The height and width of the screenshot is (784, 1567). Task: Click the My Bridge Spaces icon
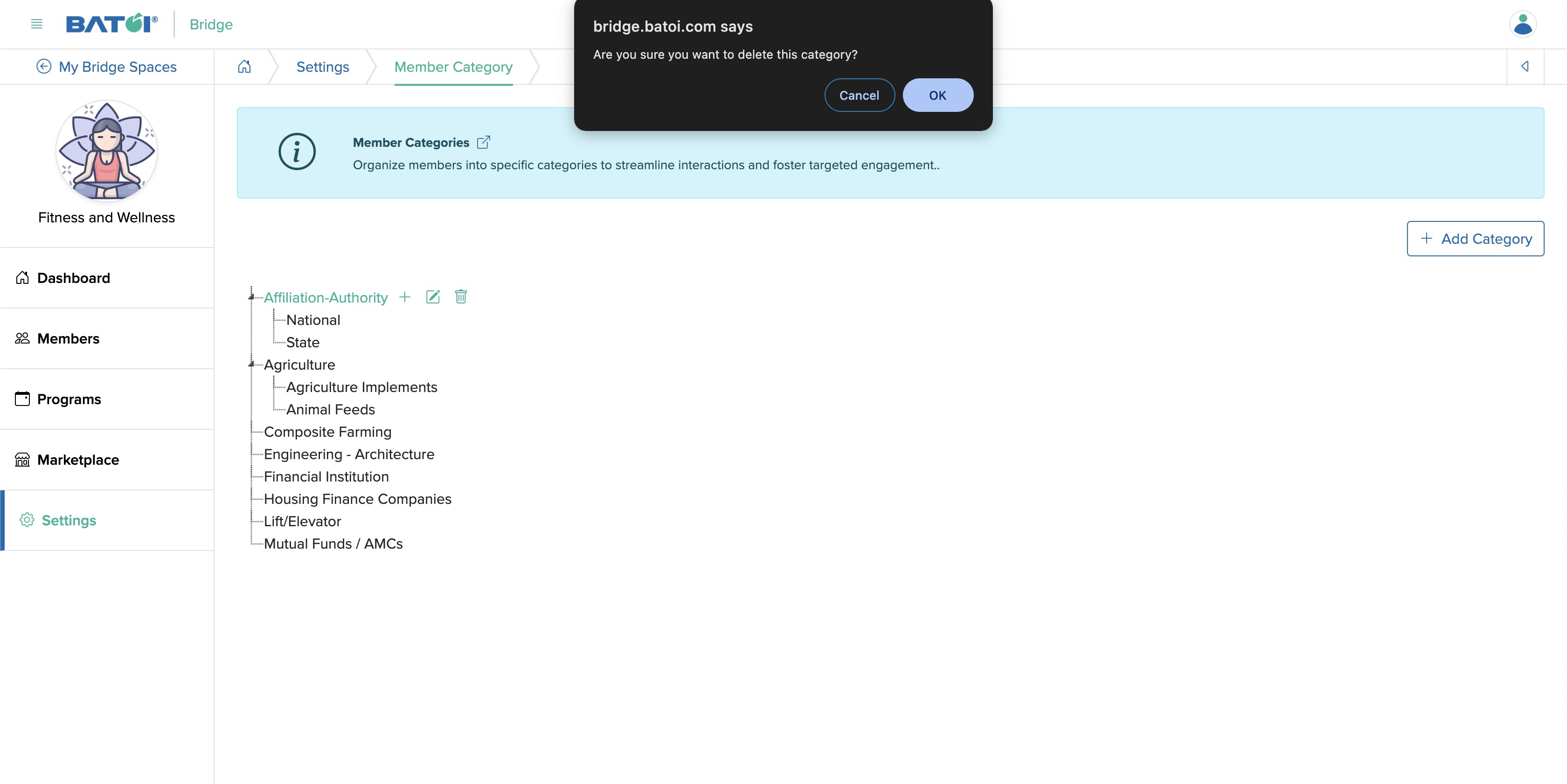[x=43, y=66]
